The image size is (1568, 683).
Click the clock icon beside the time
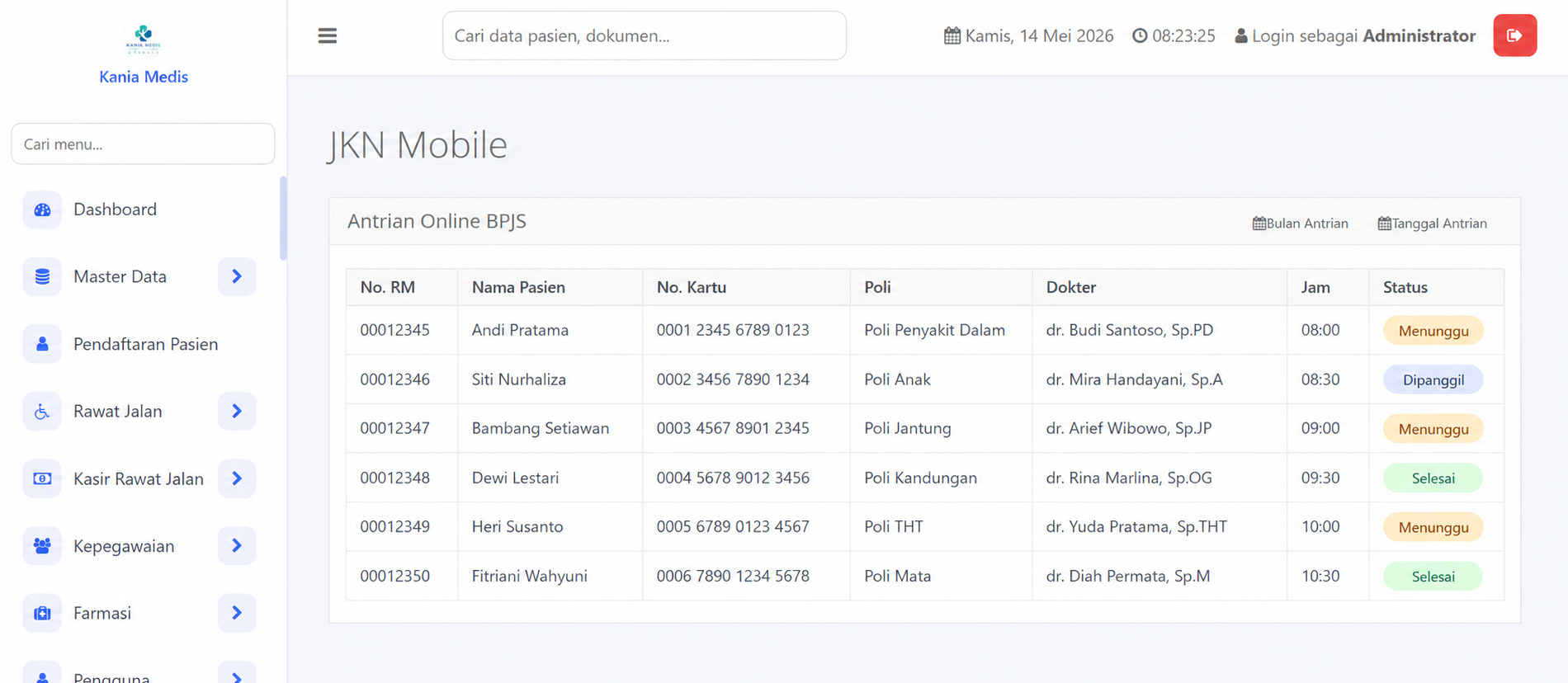point(1140,35)
